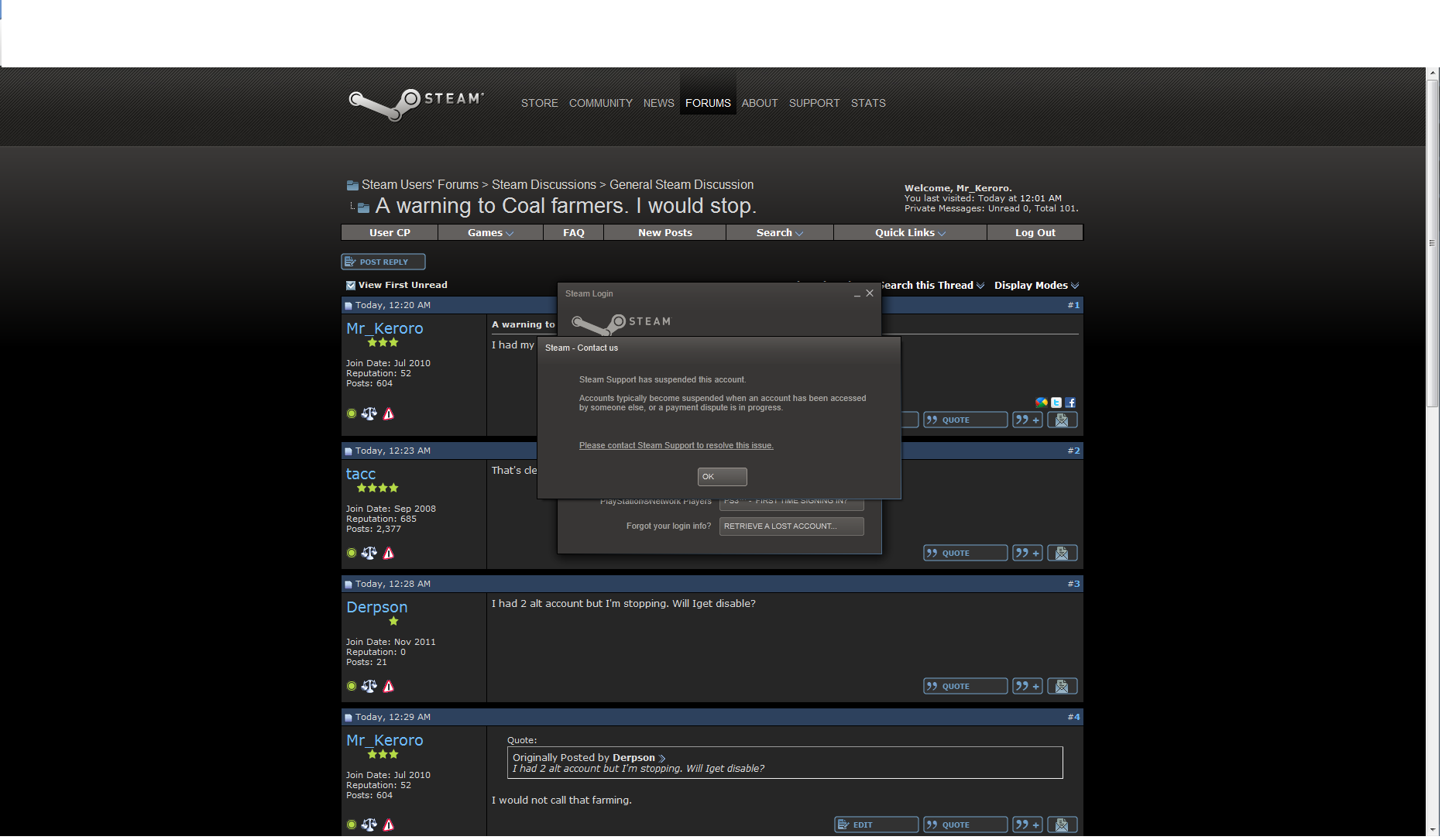The height and width of the screenshot is (840, 1442).
Task: Click Log Out in the forum navbar
Action: point(1035,233)
